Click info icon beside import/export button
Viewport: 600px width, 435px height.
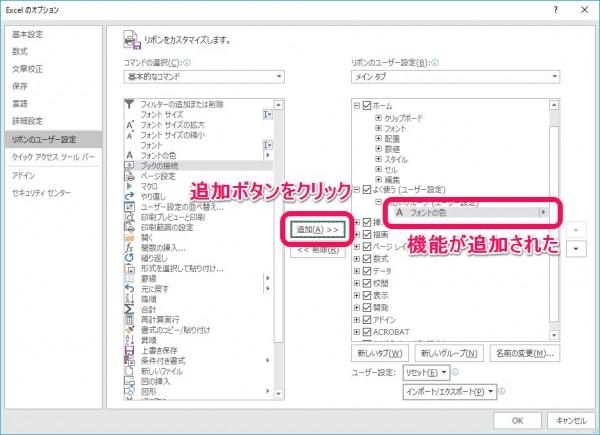(502, 391)
